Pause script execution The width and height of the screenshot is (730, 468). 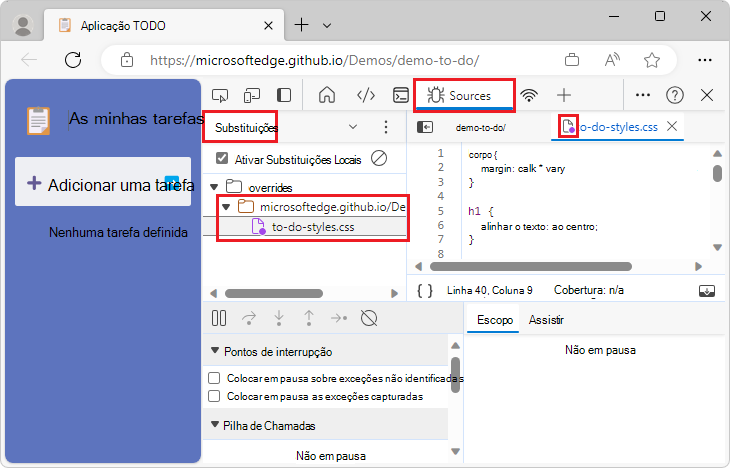pos(219,319)
